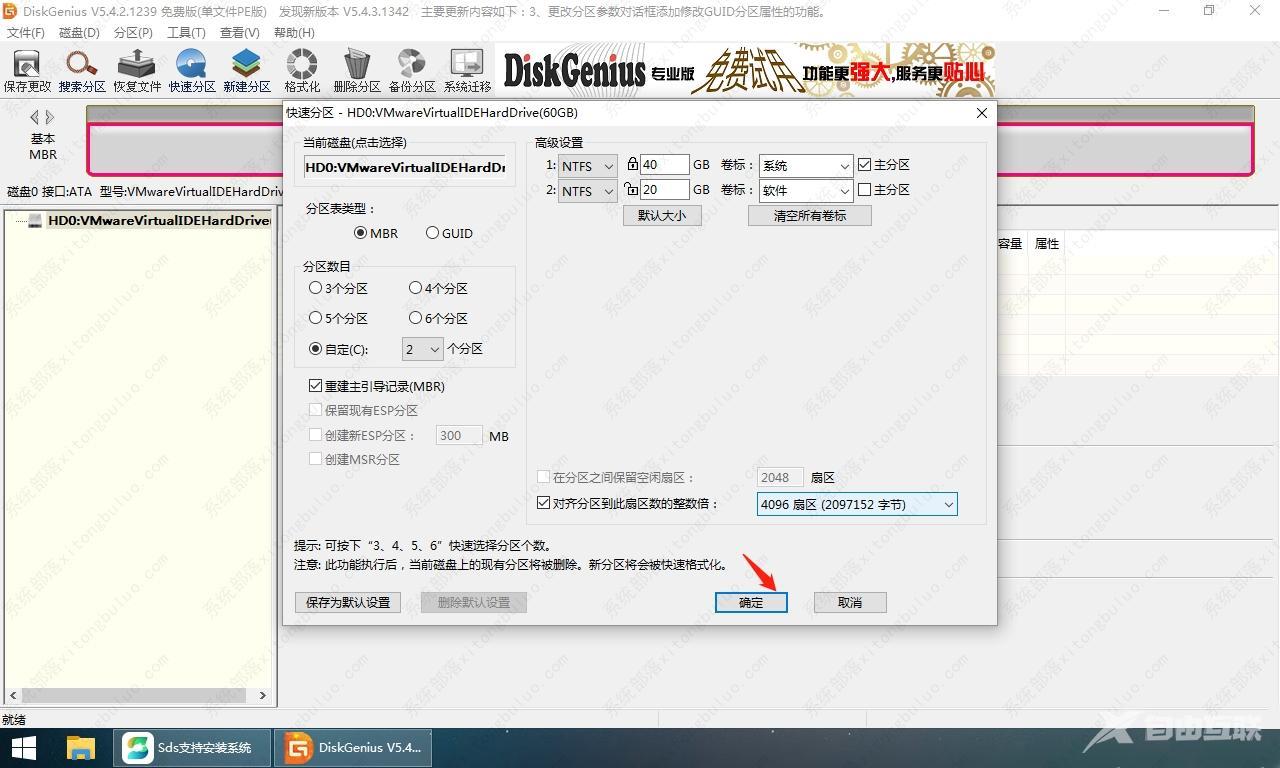Image resolution: width=1280 pixels, height=768 pixels.
Task: Open the 查看(V) menu
Action: (239, 32)
